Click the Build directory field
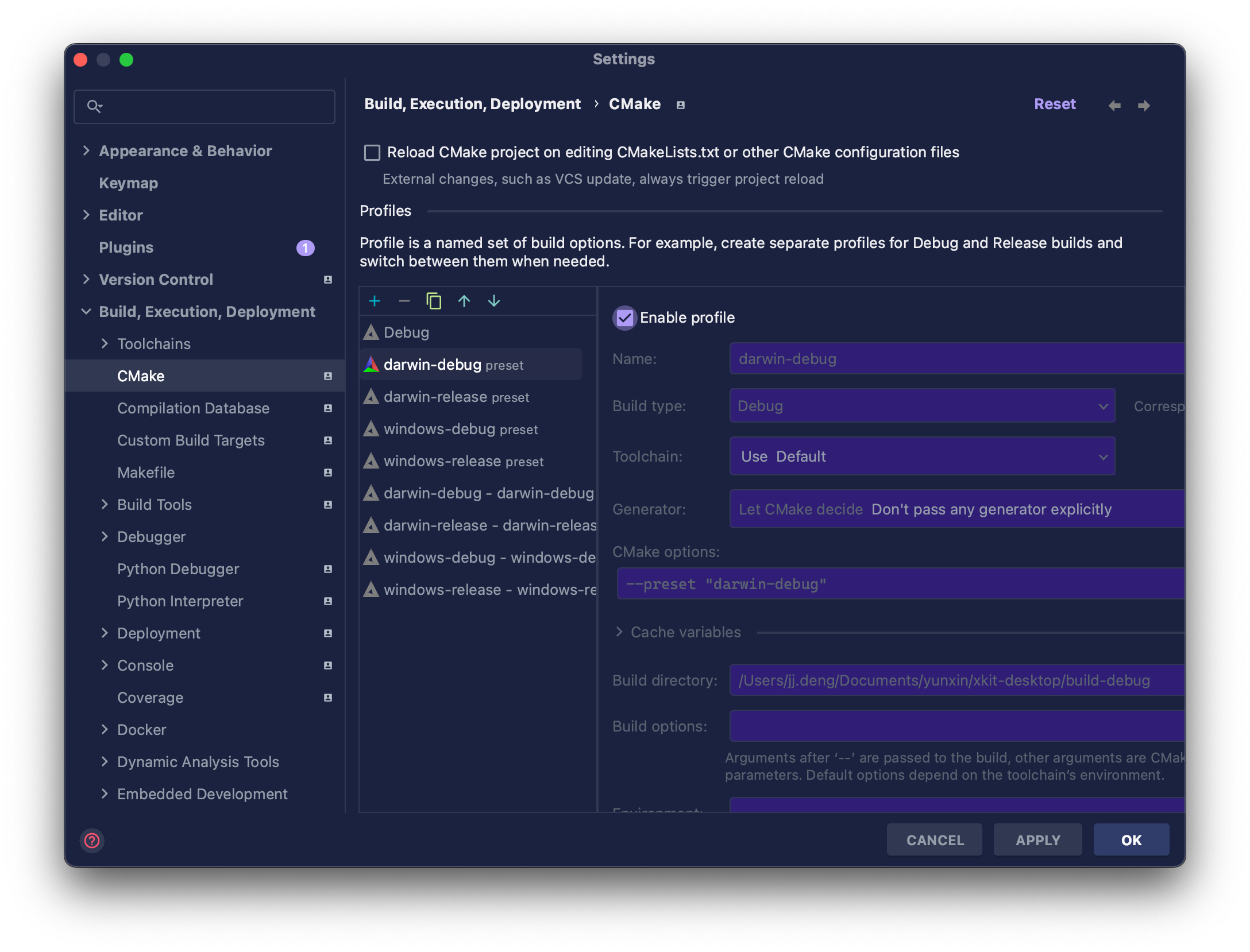 tap(957, 680)
